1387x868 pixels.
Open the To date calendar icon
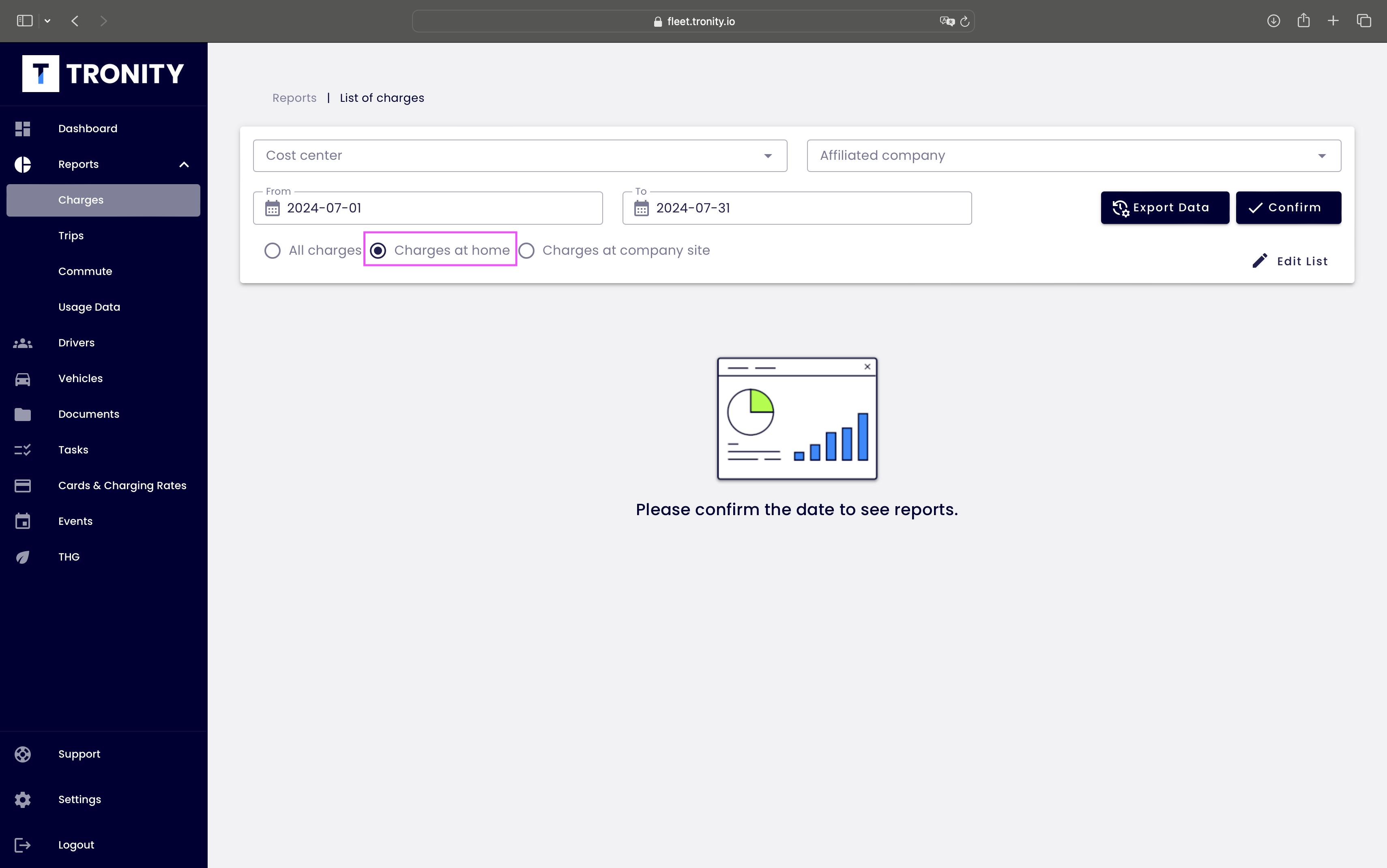[642, 208]
